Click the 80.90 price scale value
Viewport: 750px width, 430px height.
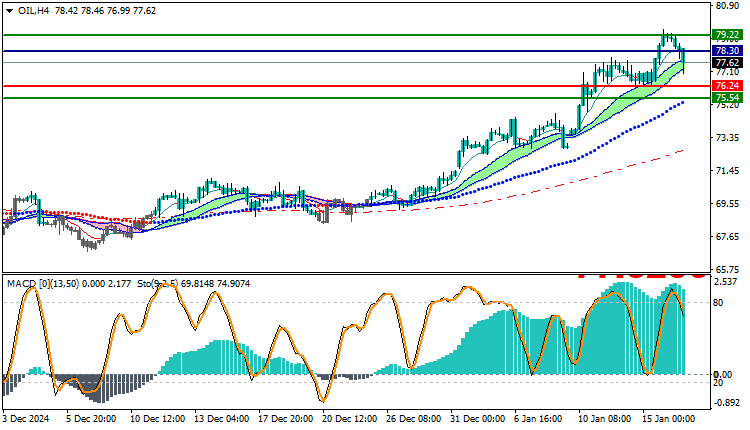(x=727, y=6)
